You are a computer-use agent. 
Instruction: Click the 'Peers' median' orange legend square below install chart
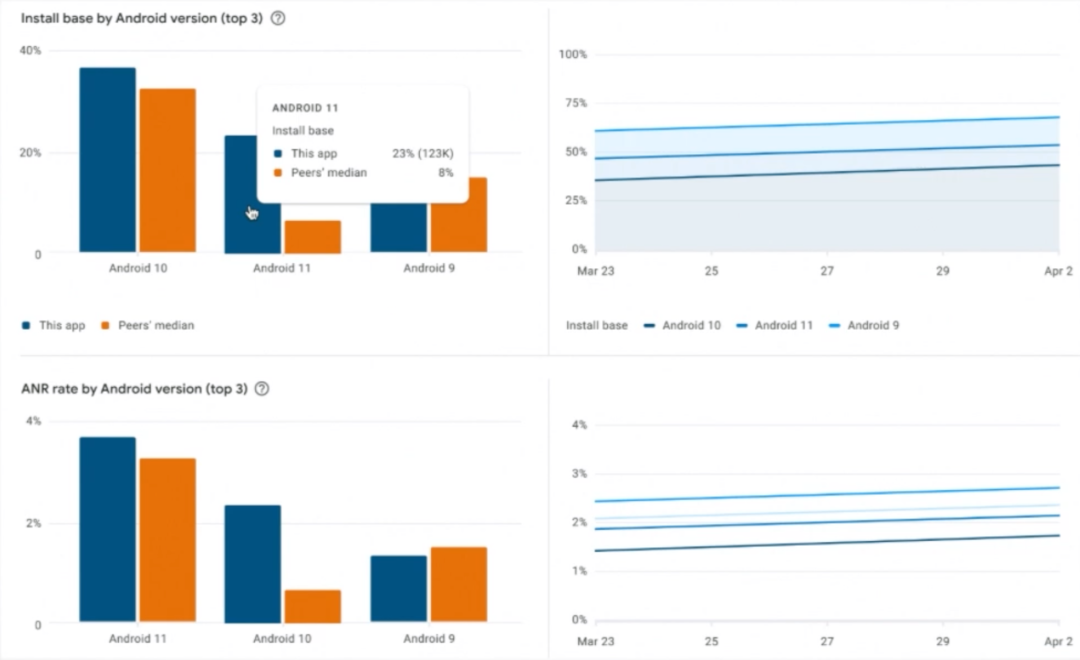point(105,325)
